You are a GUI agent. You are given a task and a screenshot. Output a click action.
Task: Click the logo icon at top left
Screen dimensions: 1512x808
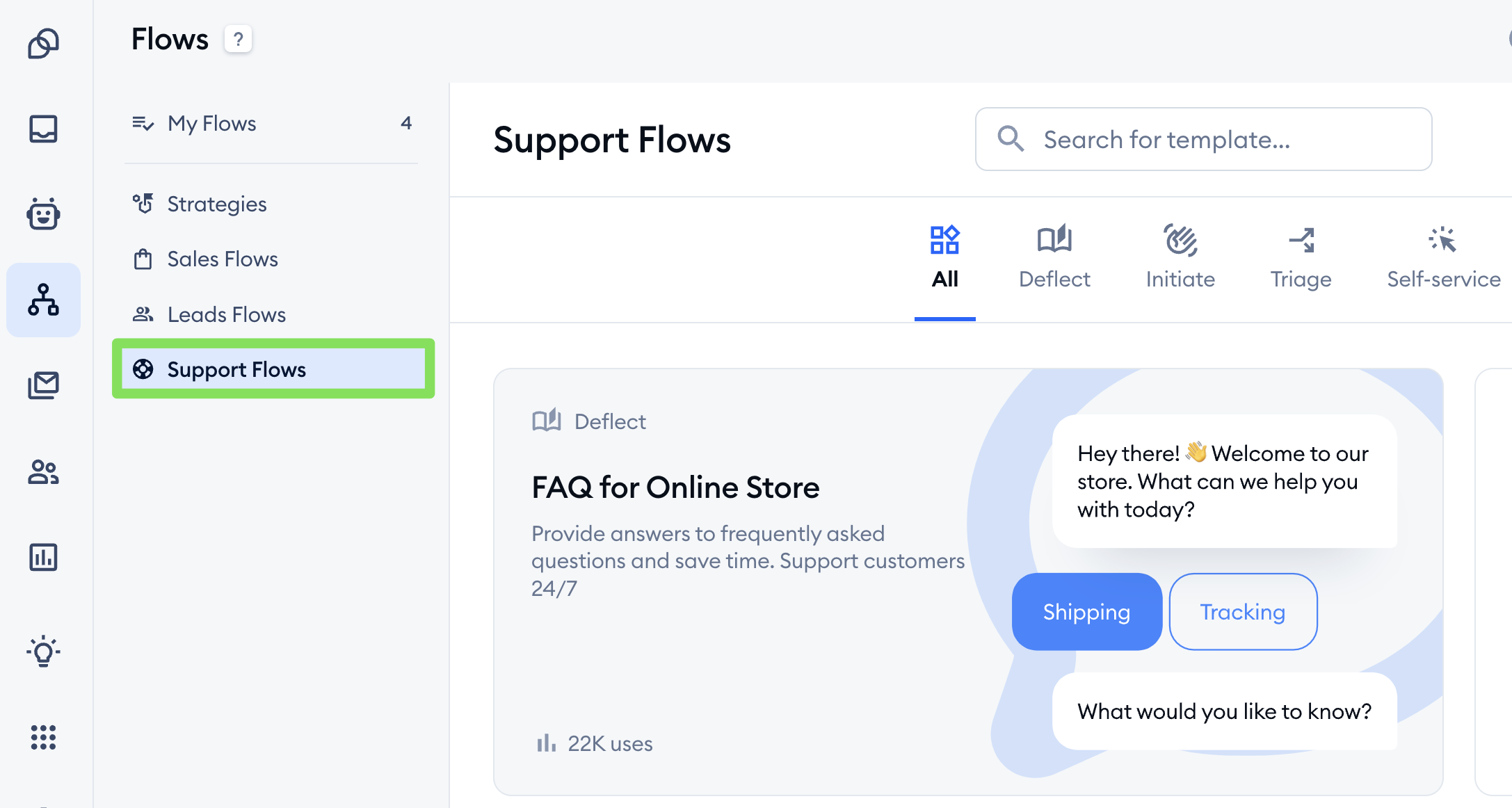point(43,44)
